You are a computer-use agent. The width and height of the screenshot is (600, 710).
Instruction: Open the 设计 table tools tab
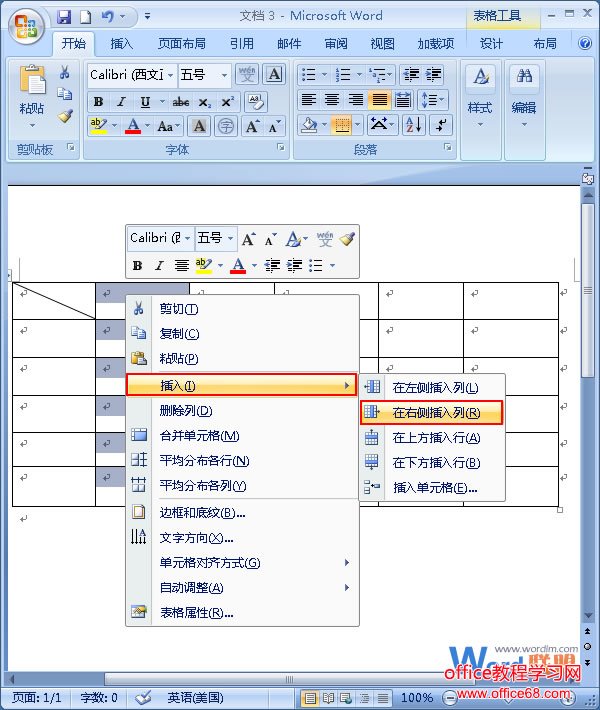click(x=491, y=43)
